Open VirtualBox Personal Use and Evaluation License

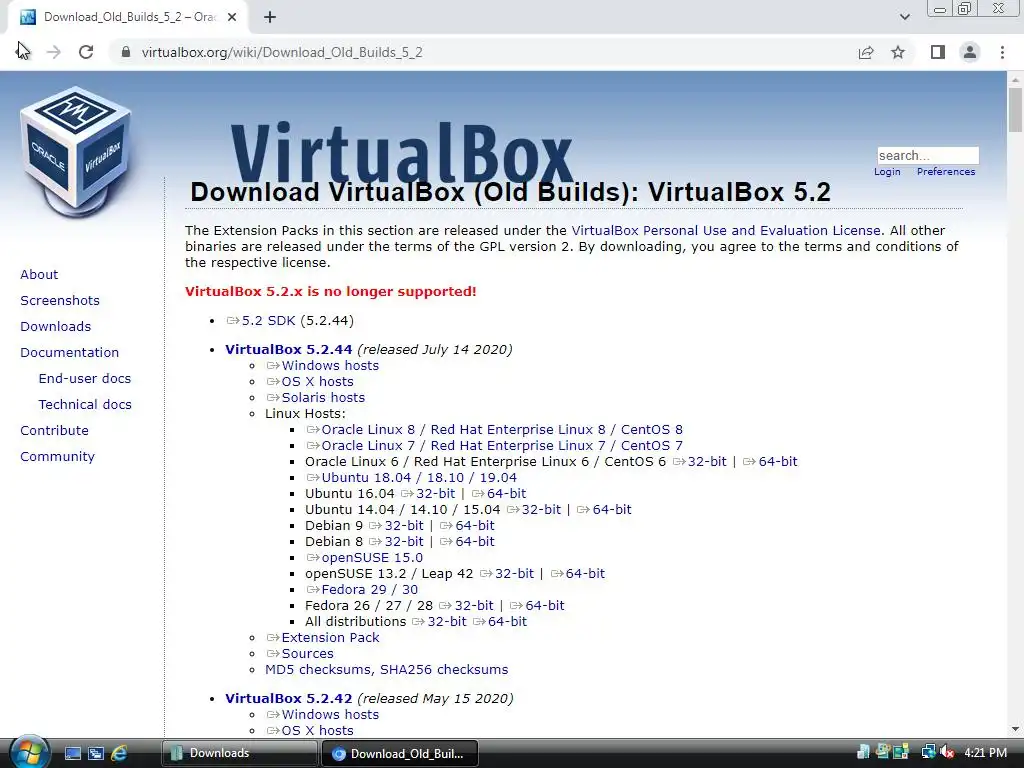pos(726,231)
